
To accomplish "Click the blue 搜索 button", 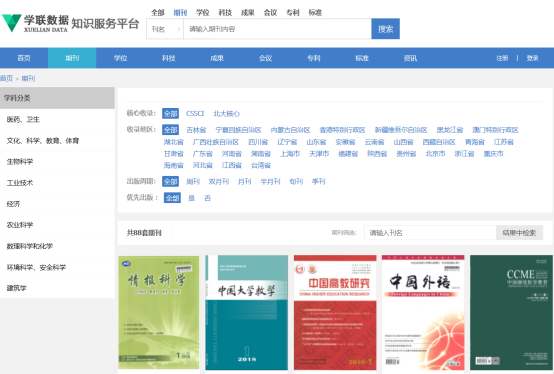I will (385, 29).
